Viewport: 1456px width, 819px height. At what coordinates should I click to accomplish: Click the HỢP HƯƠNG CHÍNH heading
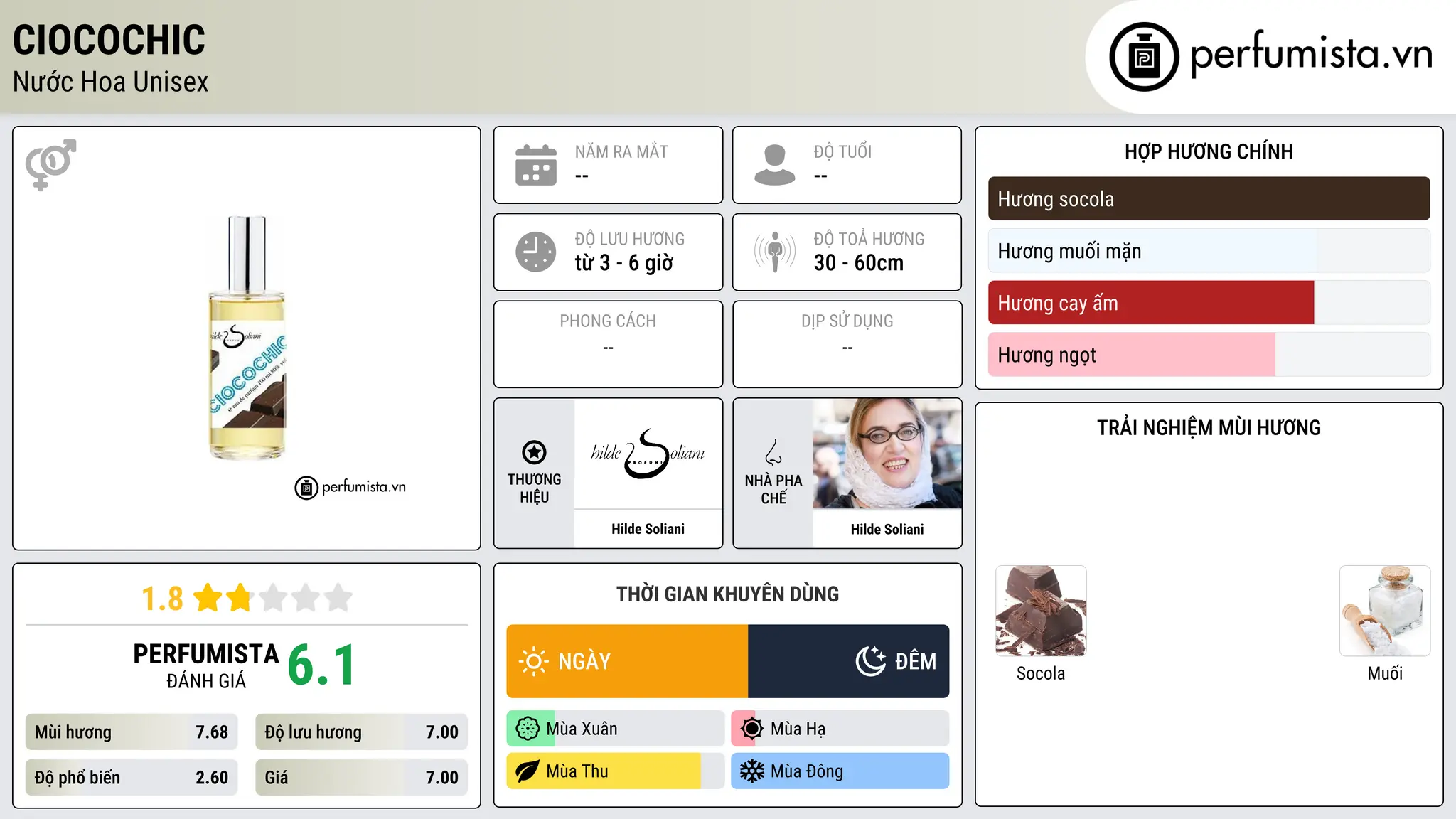click(1209, 151)
